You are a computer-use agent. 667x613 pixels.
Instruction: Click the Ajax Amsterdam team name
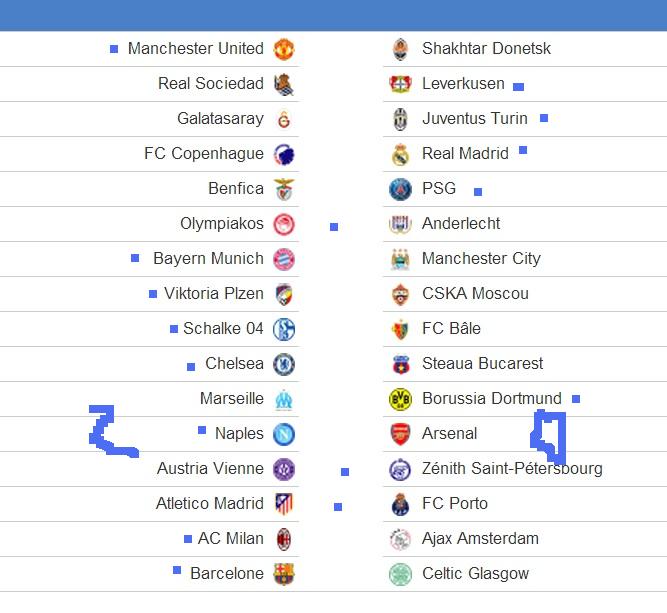point(480,539)
